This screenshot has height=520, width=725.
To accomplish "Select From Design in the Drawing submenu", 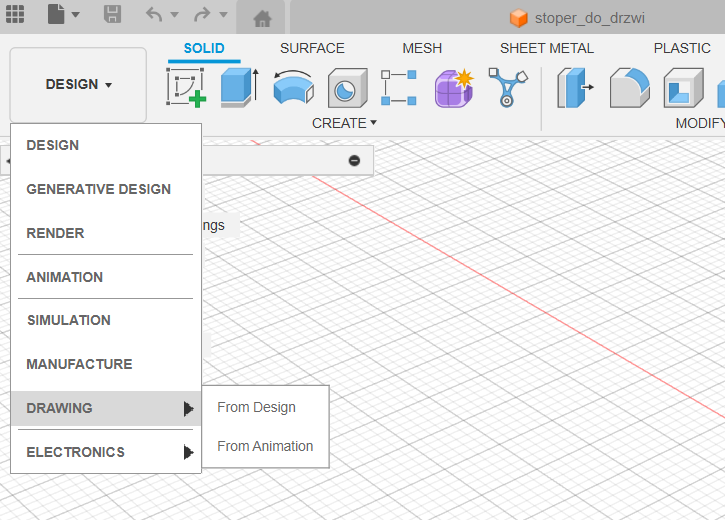I will [256, 407].
